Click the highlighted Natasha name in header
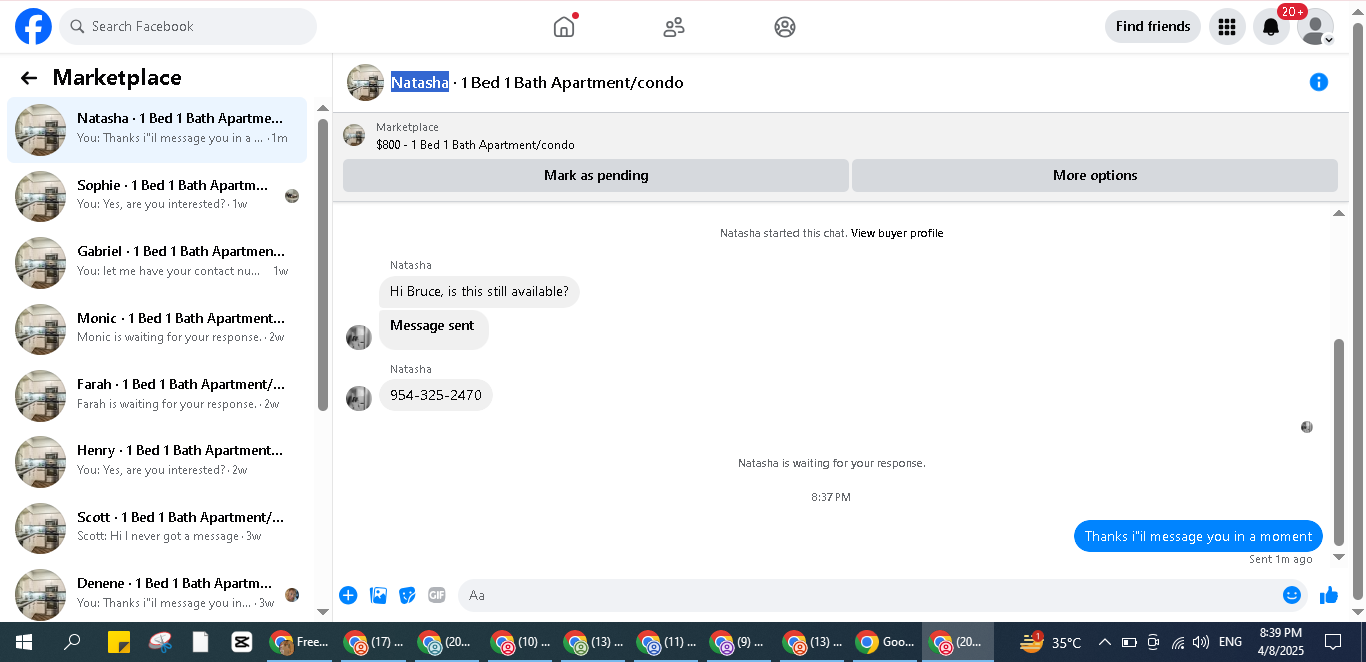Screen dimensions: 1366x662 (x=420, y=82)
